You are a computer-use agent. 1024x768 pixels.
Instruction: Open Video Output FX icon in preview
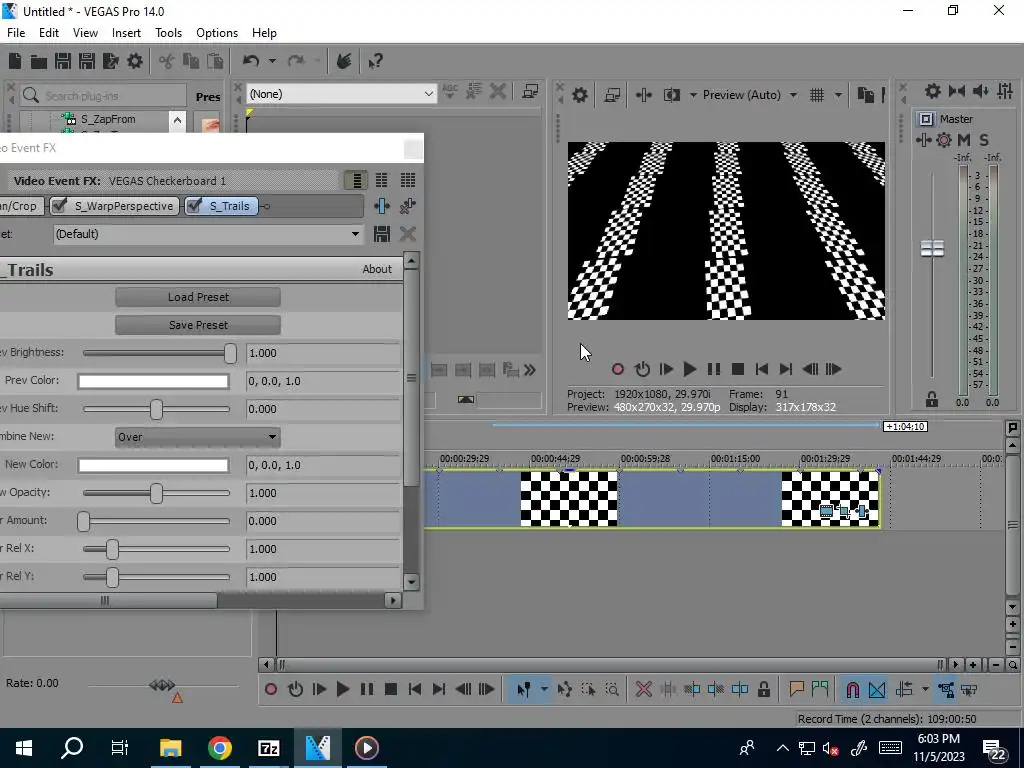[643, 95]
